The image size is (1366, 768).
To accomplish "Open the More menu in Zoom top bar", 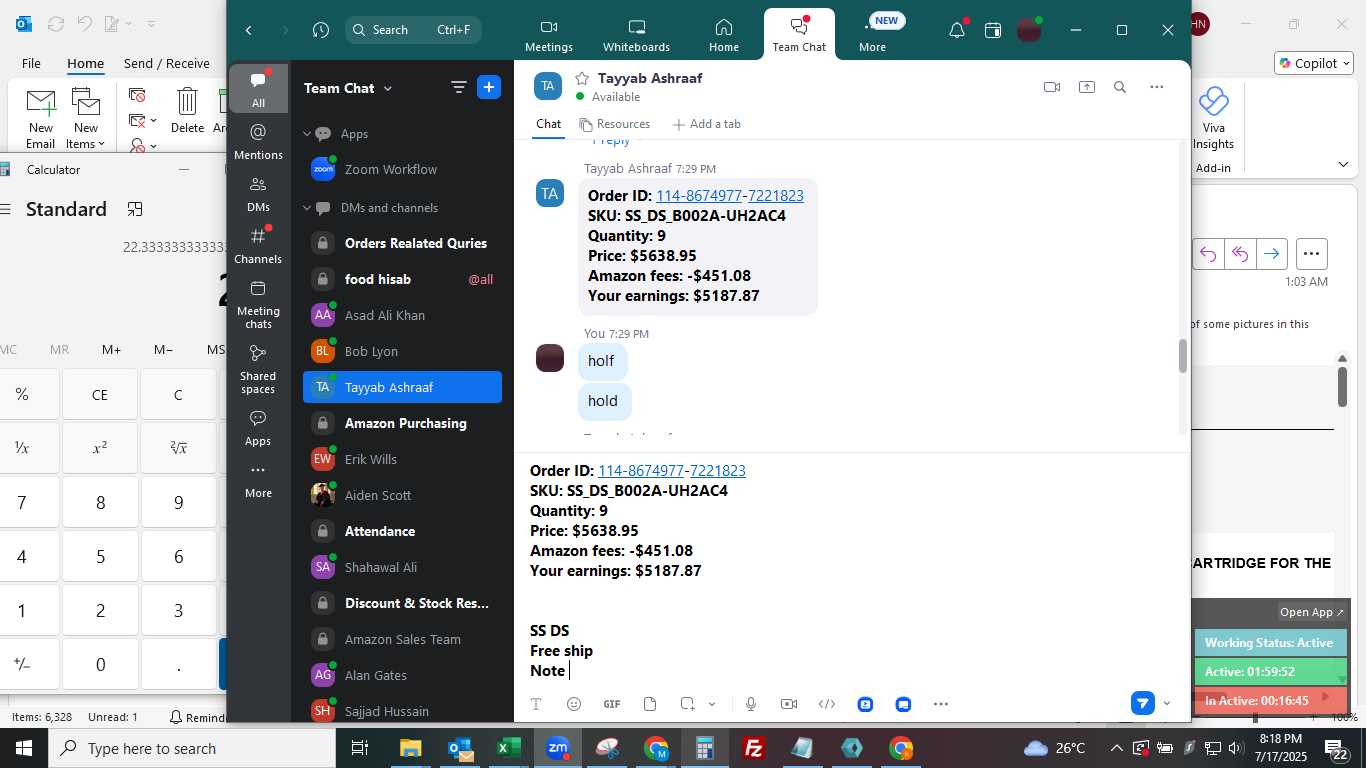I will click(x=872, y=36).
